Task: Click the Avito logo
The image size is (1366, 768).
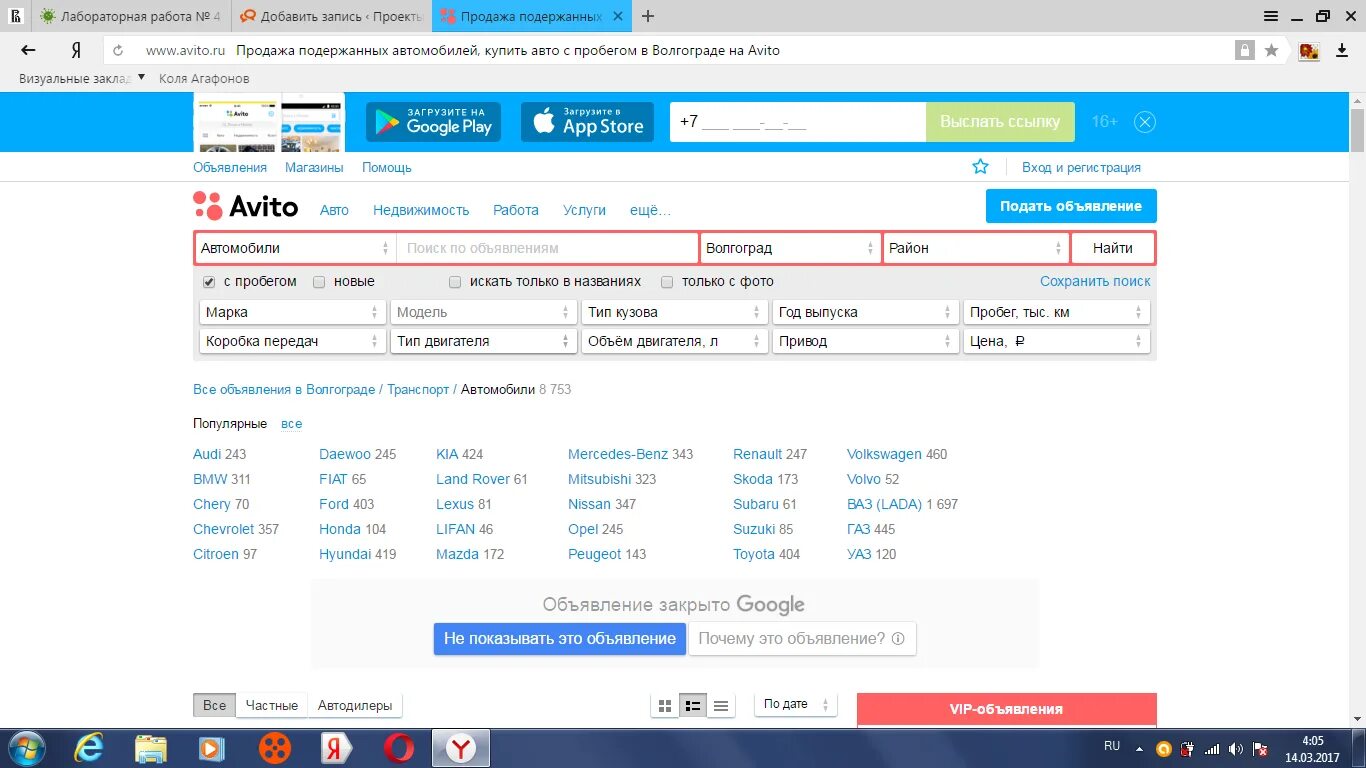Action: click(245, 206)
